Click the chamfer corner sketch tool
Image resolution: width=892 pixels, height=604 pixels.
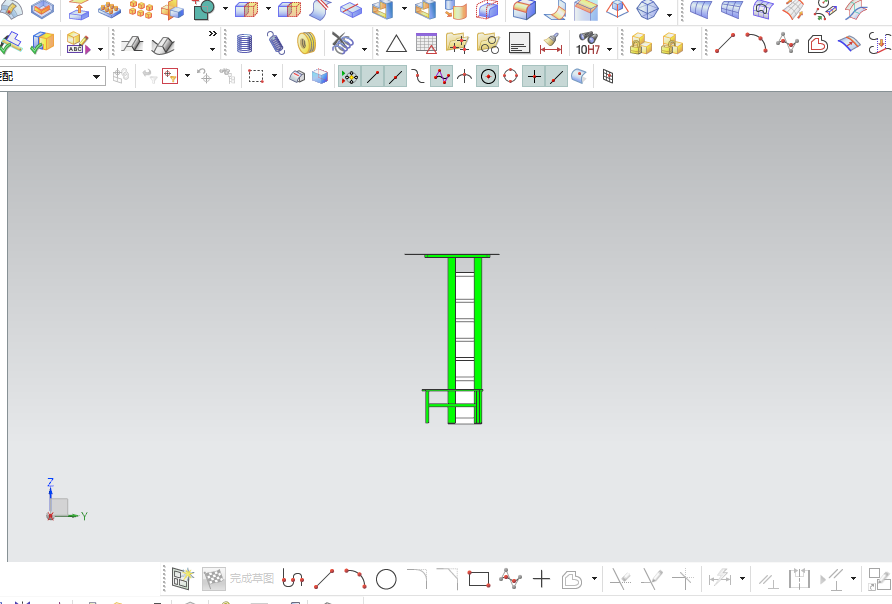click(448, 580)
